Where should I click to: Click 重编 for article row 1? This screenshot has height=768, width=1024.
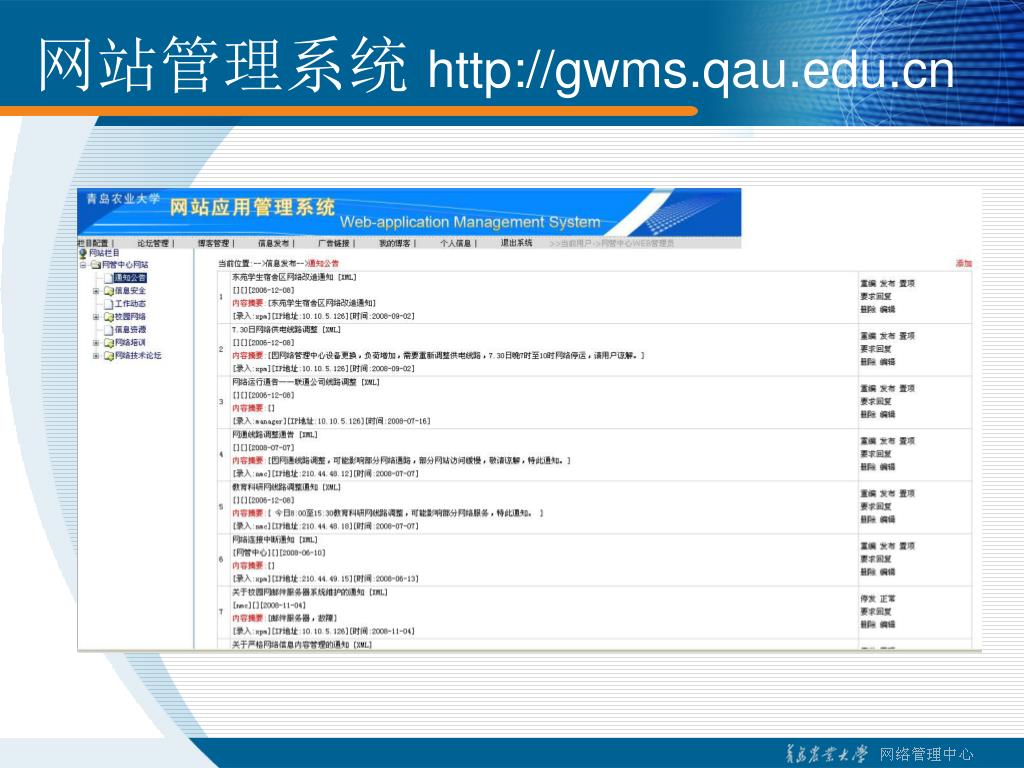868,283
